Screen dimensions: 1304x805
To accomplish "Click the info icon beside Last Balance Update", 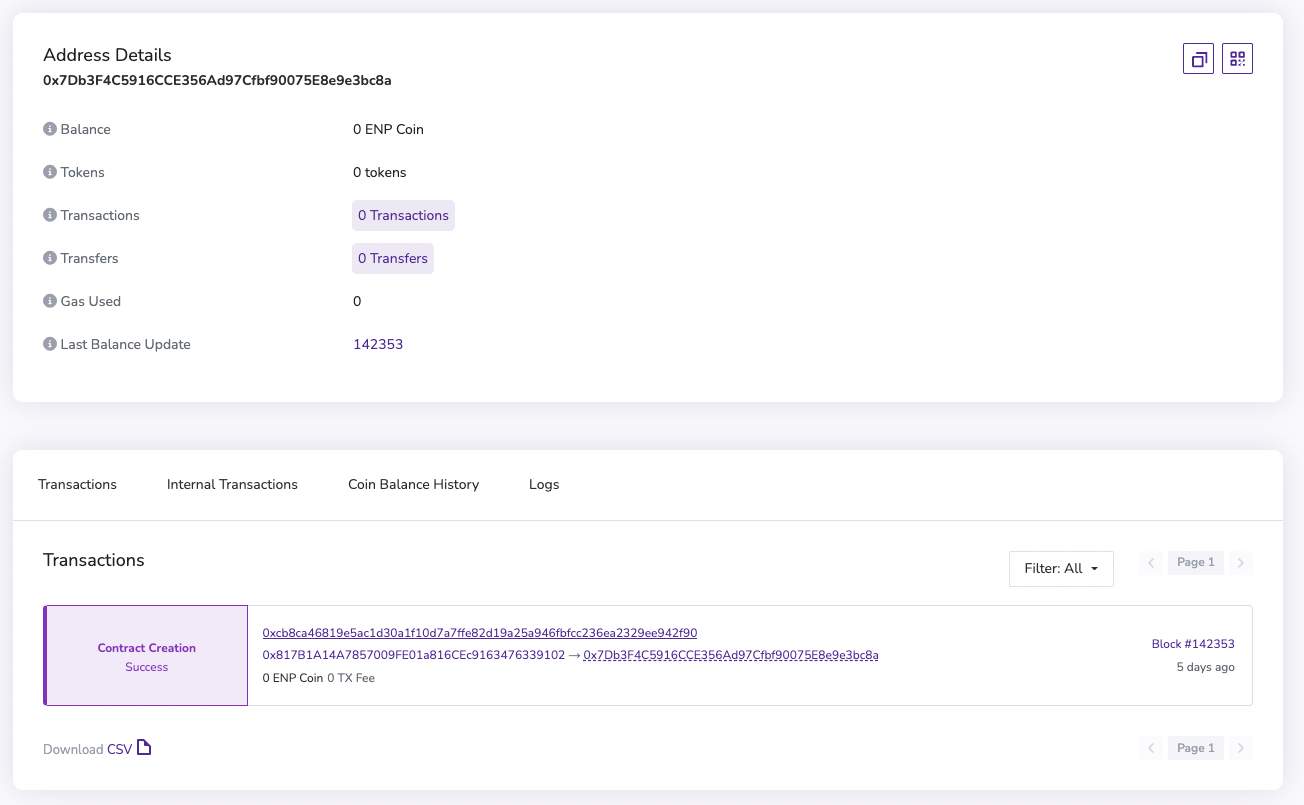I will [48, 343].
